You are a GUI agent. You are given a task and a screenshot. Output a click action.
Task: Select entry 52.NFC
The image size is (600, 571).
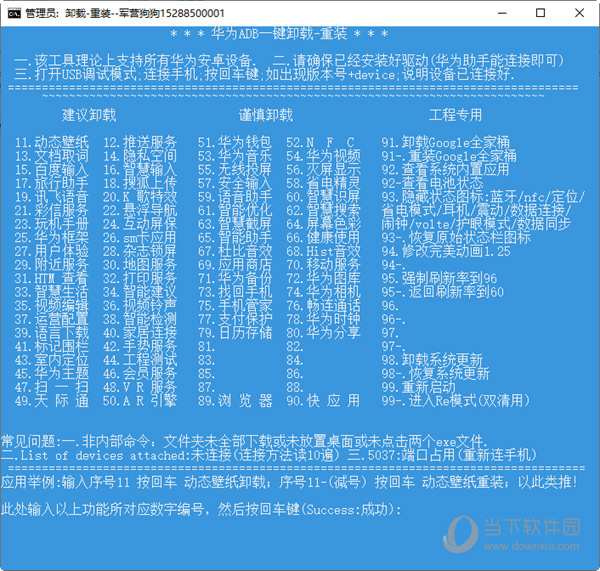(321, 142)
